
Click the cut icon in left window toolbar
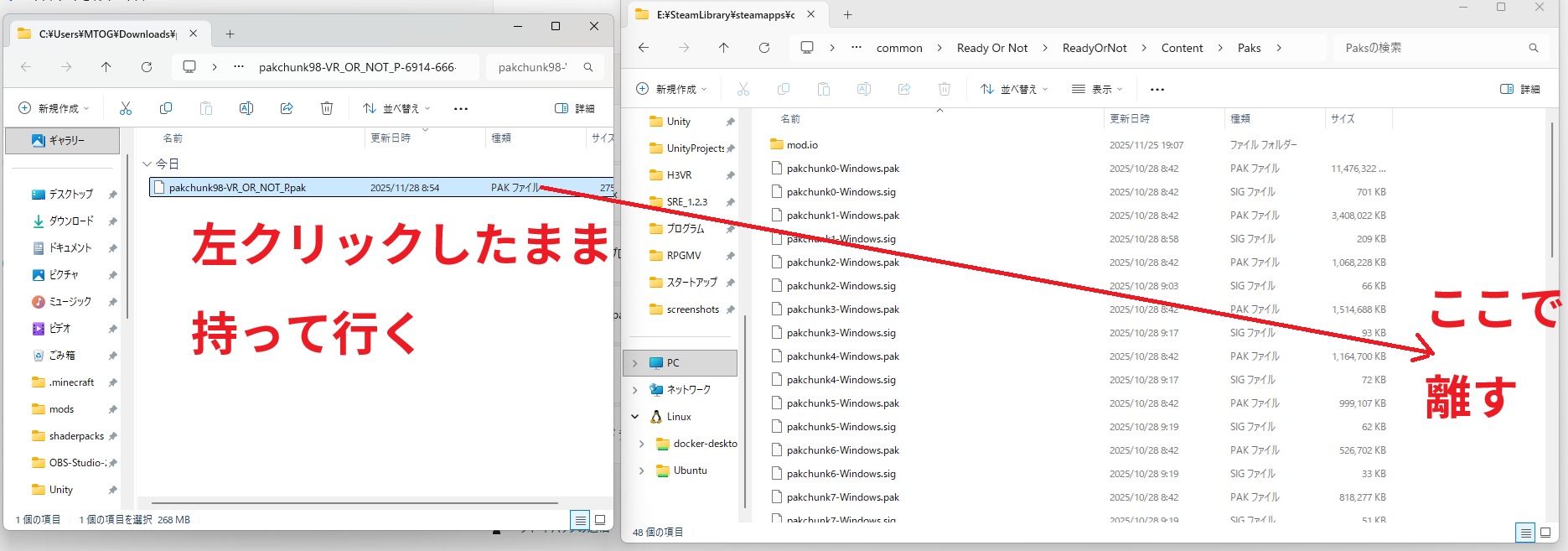pyautogui.click(x=126, y=108)
